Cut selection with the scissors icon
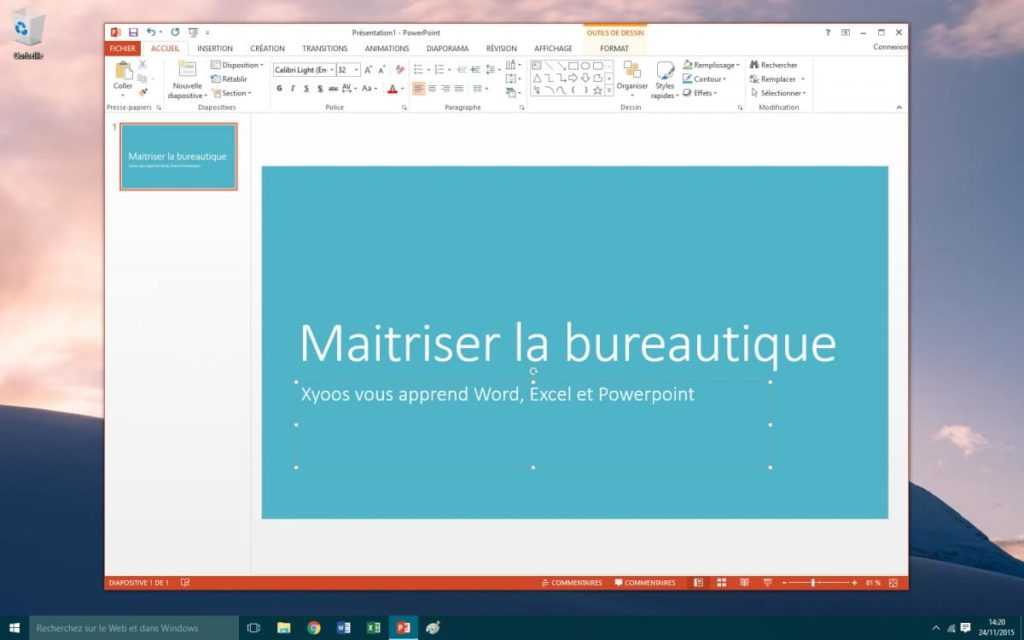This screenshot has height=640, width=1024. (142, 65)
